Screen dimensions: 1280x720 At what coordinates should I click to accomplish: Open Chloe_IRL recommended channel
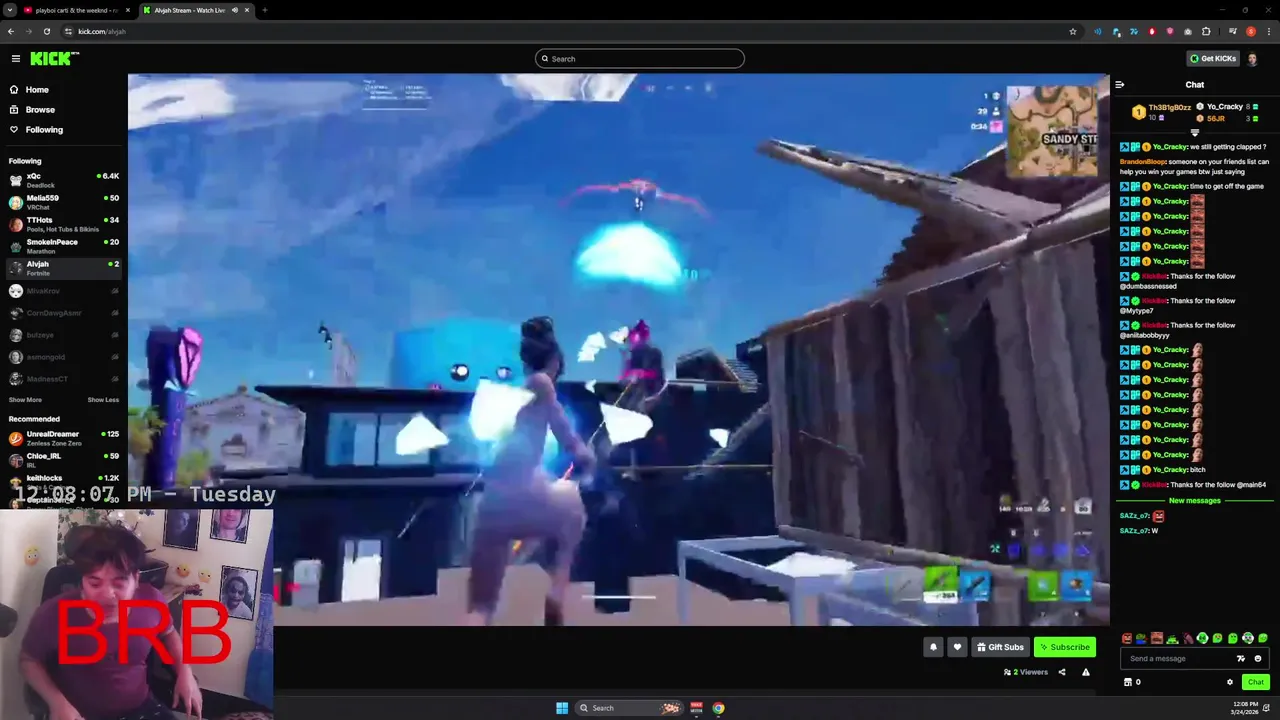click(x=64, y=460)
